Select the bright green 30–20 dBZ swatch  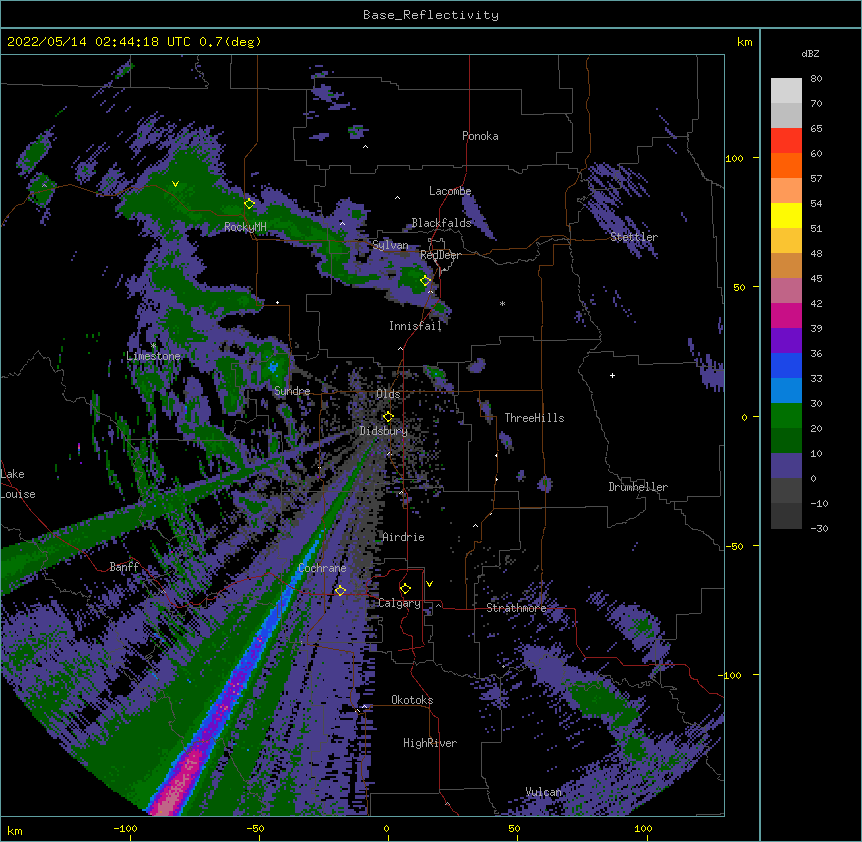pos(786,416)
